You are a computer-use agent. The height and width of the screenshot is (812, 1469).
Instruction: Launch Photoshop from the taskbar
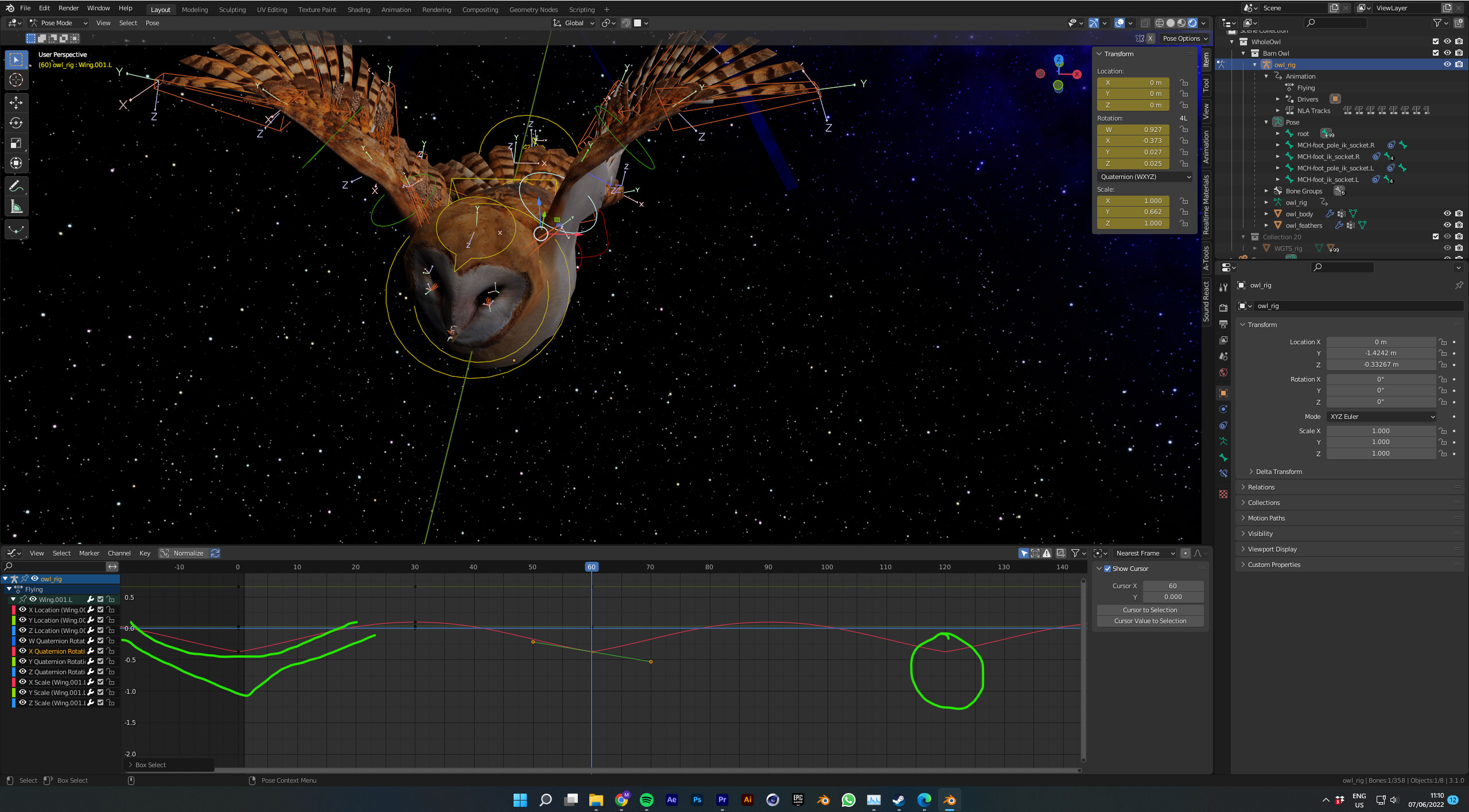(x=697, y=799)
